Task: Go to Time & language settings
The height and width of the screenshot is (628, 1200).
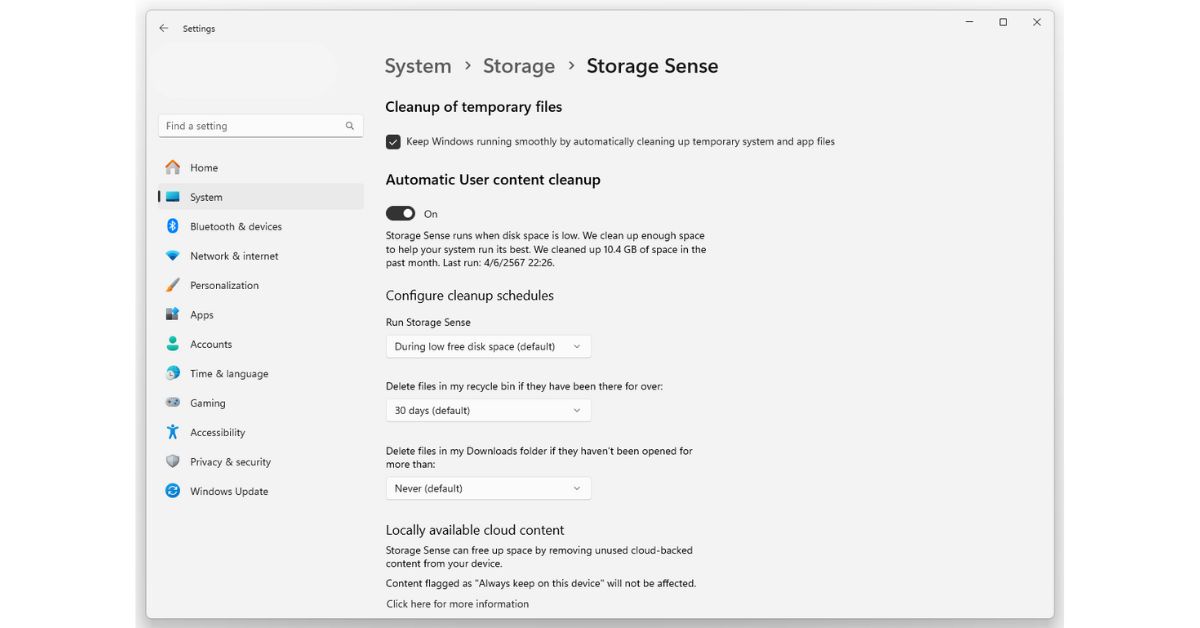Action: (261, 373)
